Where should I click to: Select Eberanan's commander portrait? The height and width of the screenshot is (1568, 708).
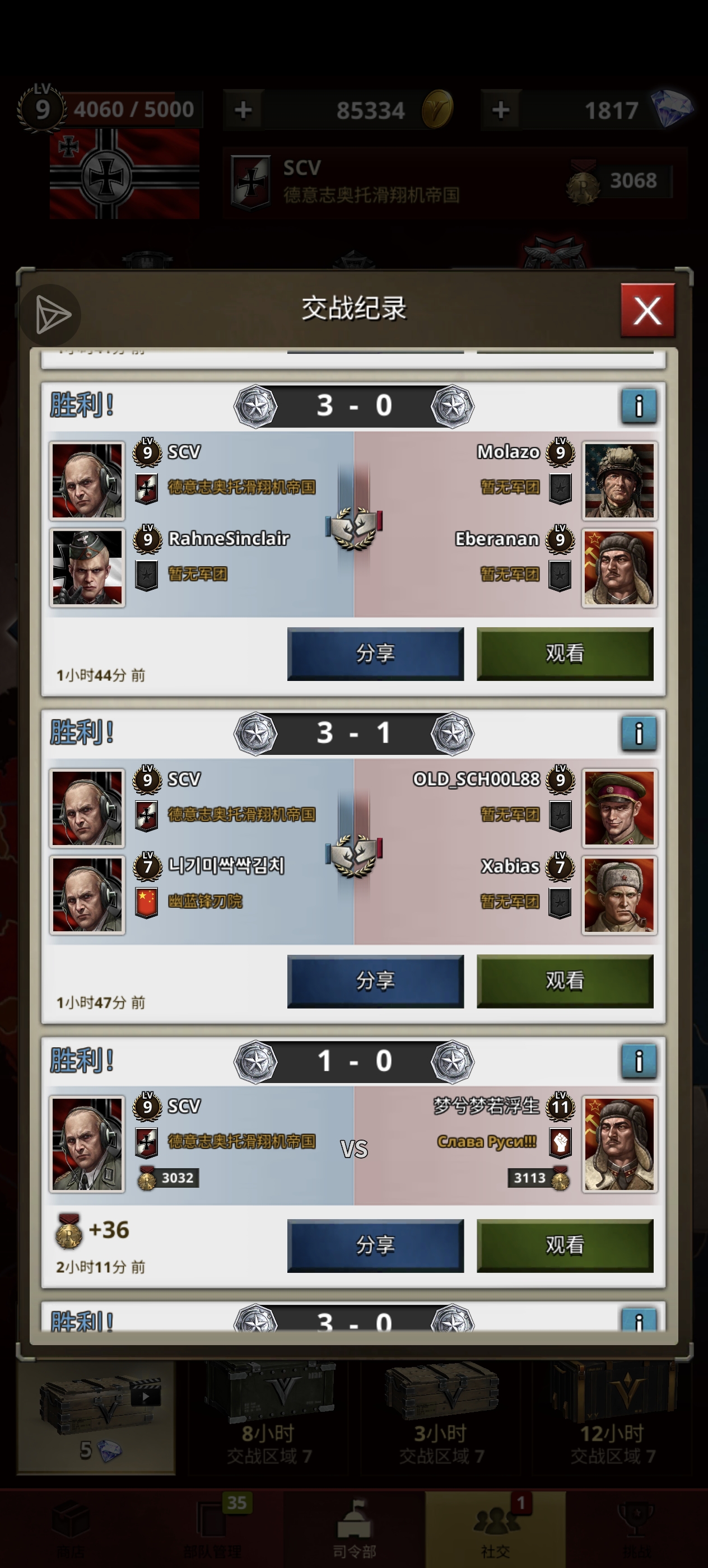click(619, 568)
